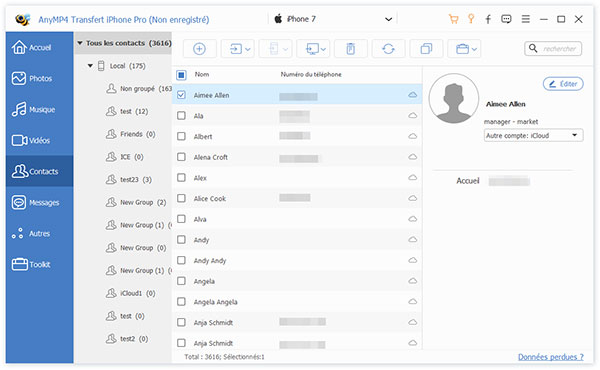This screenshot has width=600, height=370.
Task: Open the Vidéos section
Action: coord(39,140)
